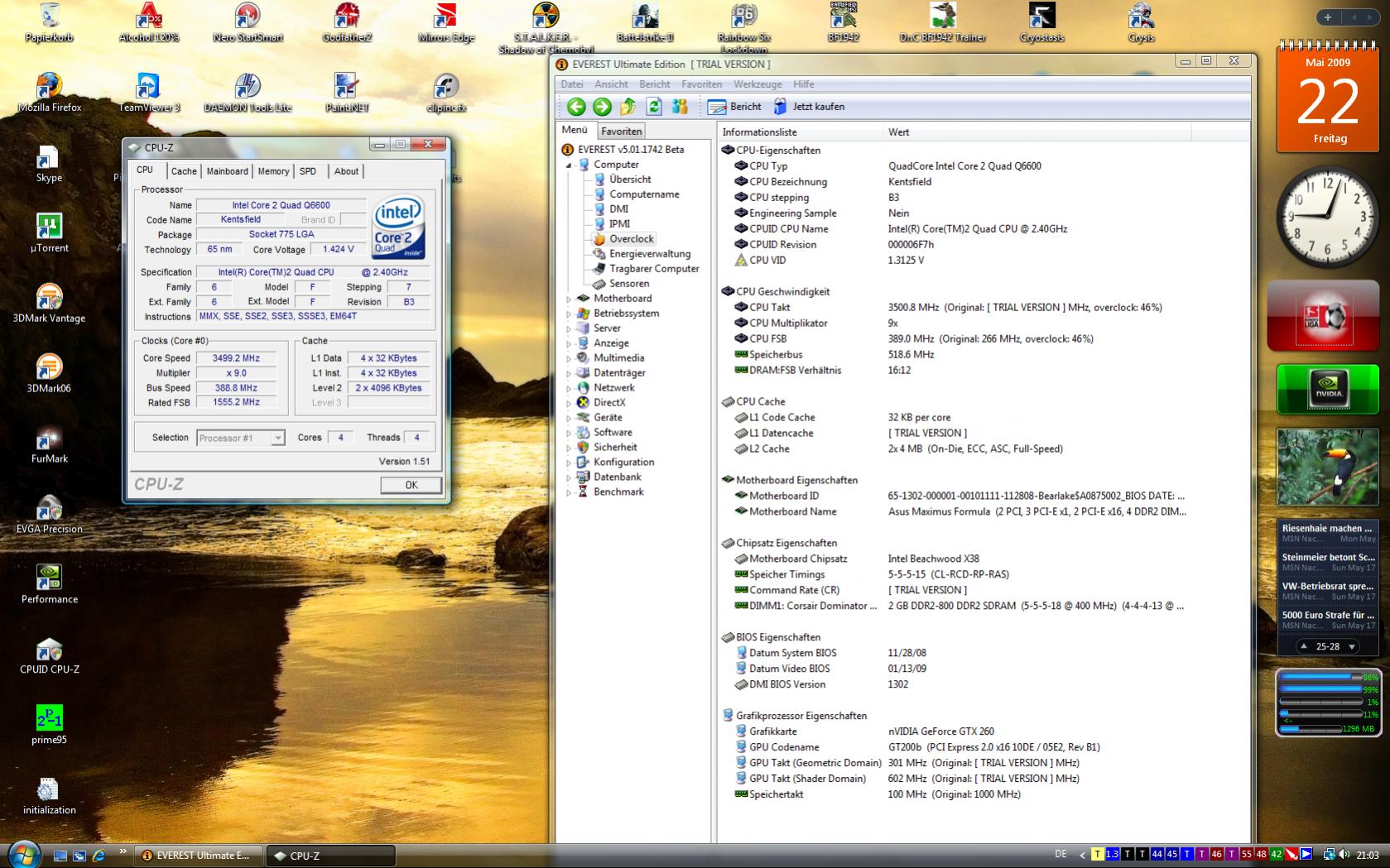Collapse the Computer tree node

pos(569,165)
